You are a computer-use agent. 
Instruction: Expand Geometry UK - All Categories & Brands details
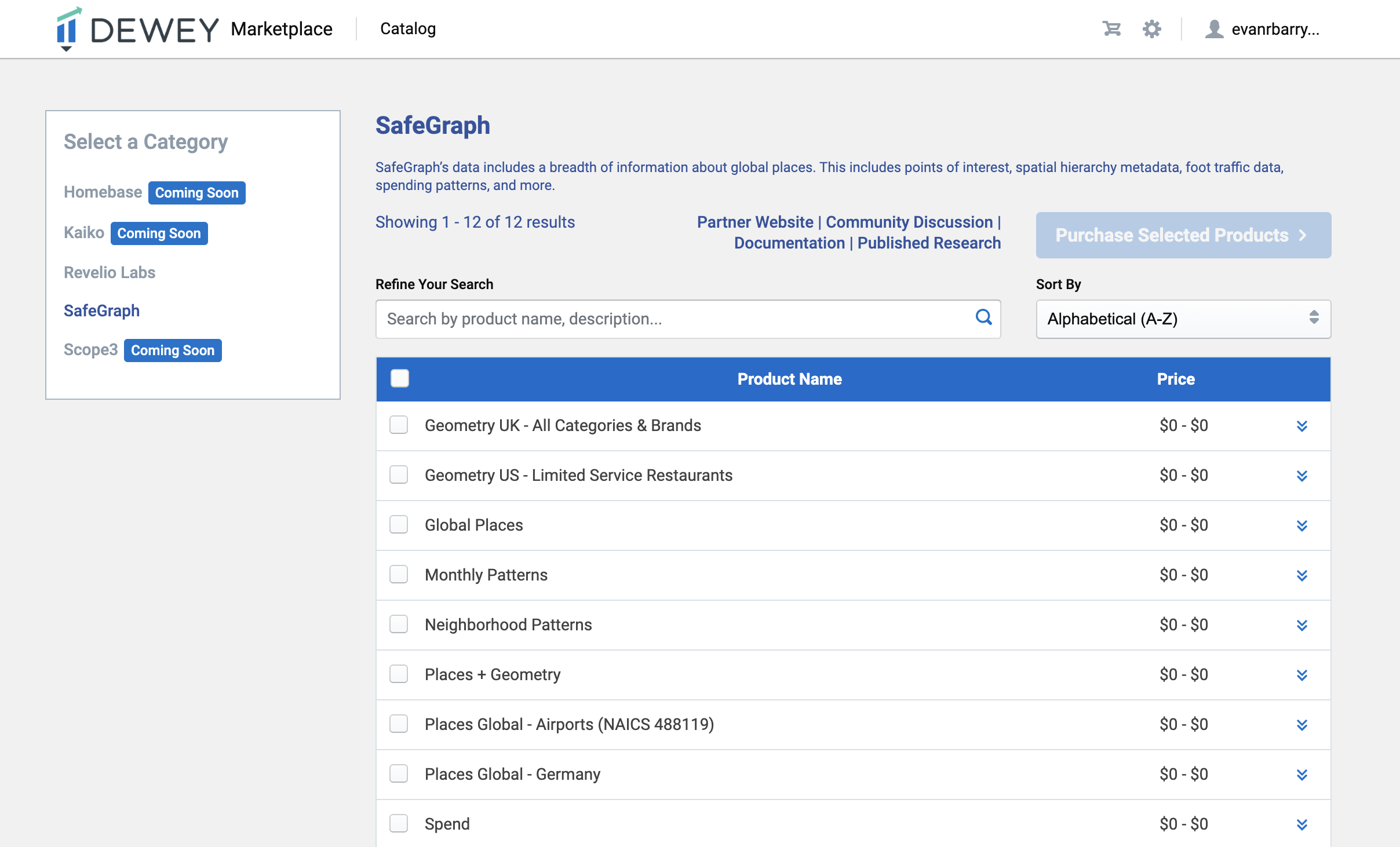1302,426
